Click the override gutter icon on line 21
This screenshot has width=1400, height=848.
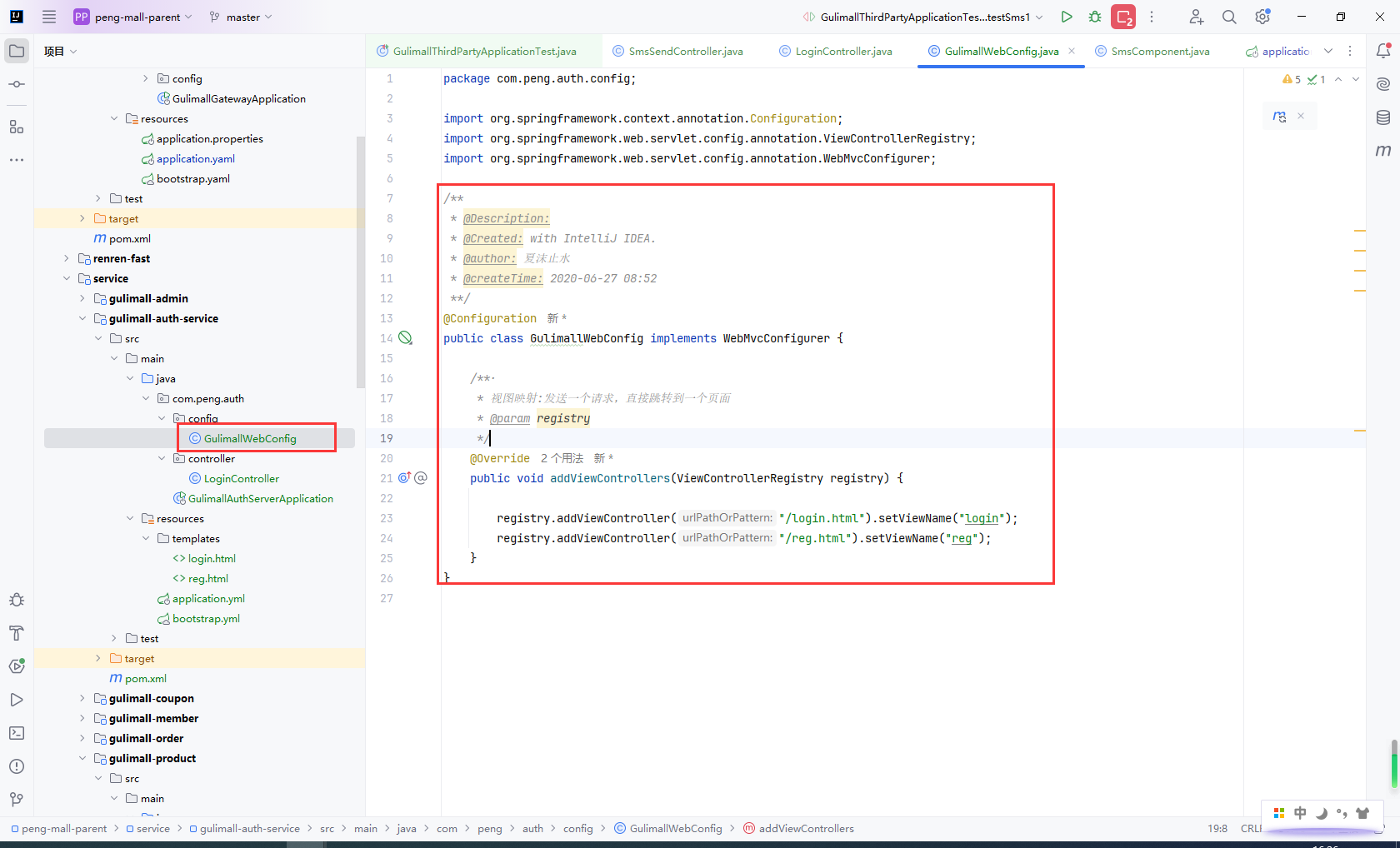pyautogui.click(x=405, y=478)
